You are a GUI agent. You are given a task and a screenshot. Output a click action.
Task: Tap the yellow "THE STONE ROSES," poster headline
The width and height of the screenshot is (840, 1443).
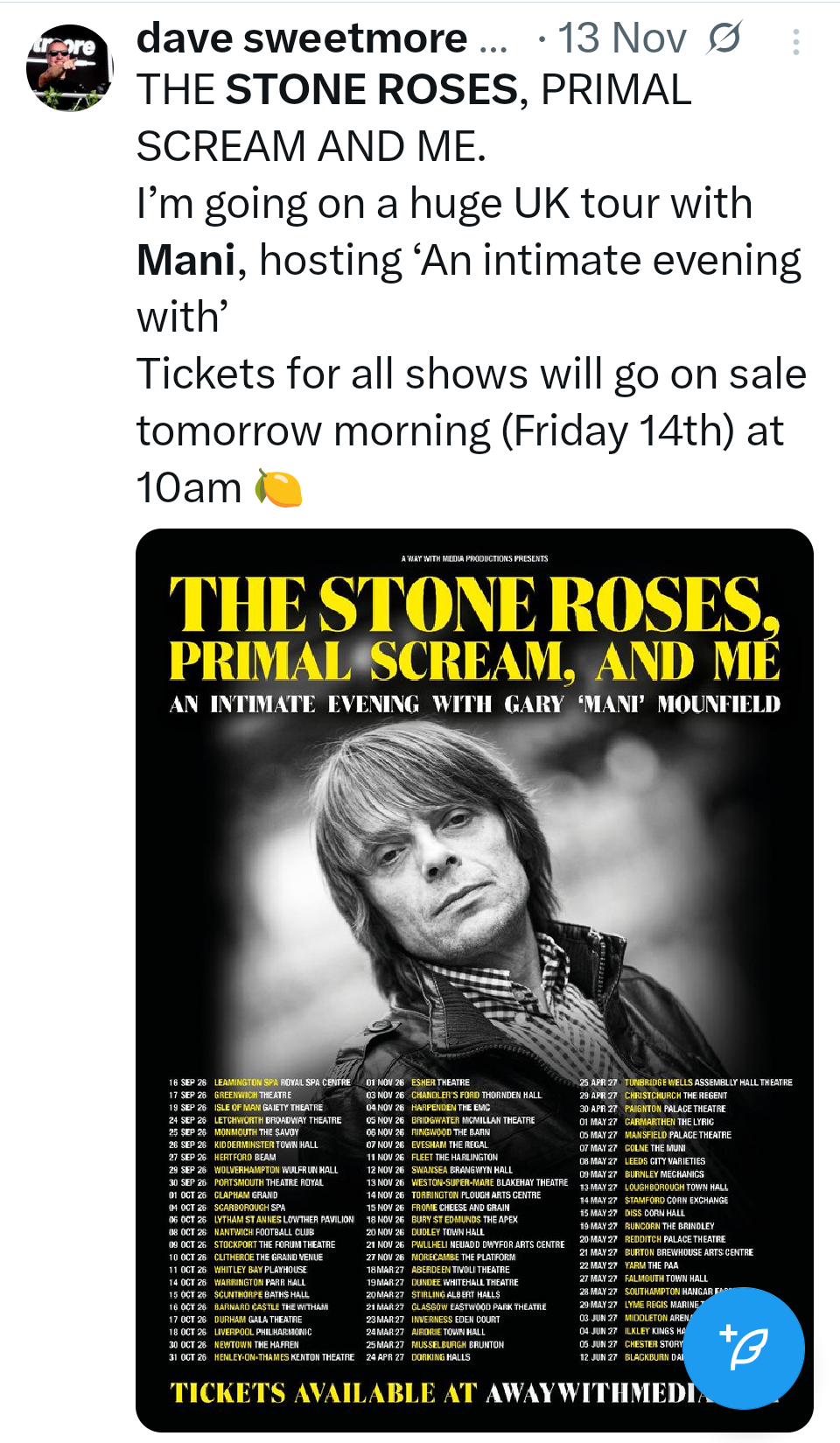click(473, 604)
